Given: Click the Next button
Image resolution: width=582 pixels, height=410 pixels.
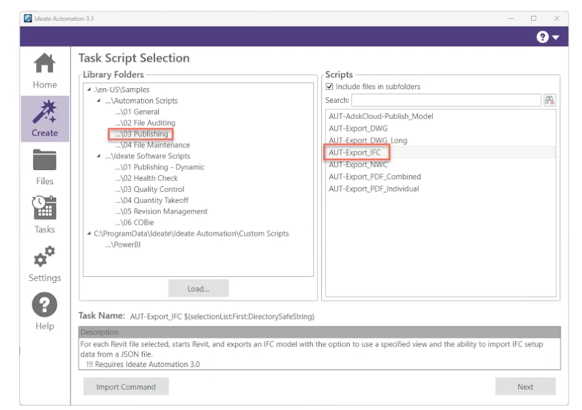Looking at the screenshot, I should (525, 387).
